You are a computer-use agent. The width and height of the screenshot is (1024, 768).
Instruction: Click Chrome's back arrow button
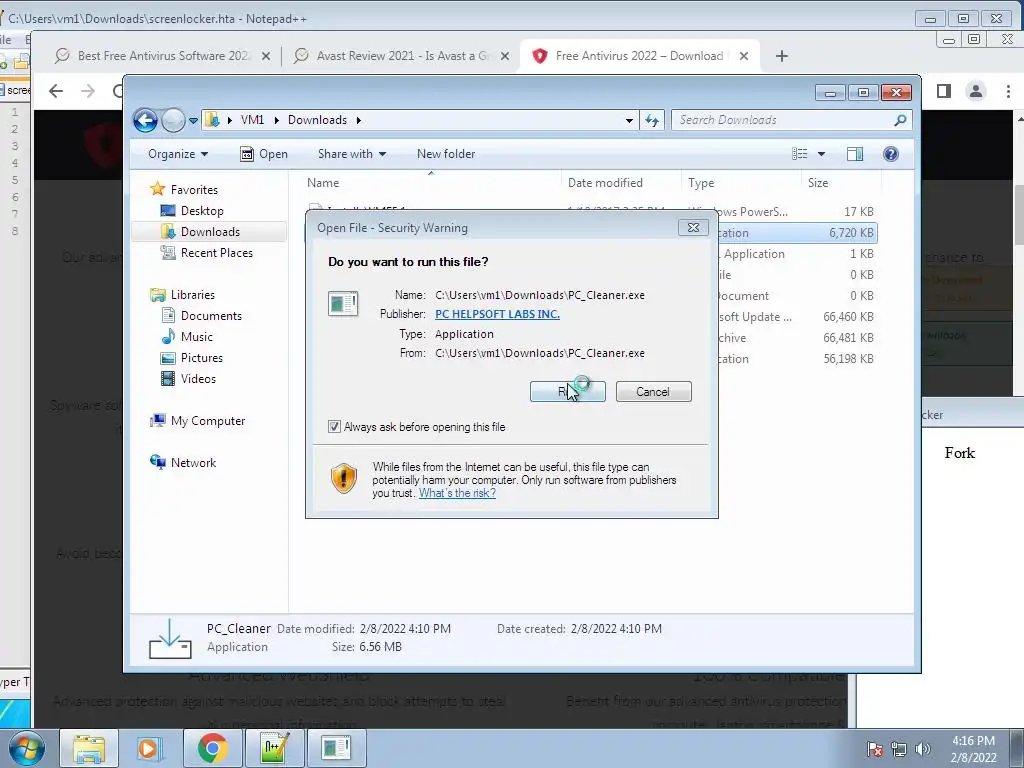coord(56,91)
